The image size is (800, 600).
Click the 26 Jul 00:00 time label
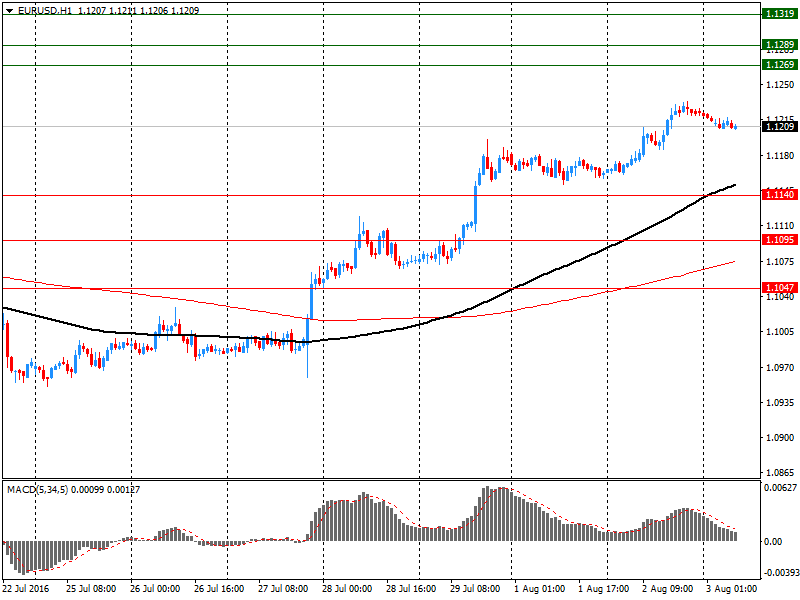pos(155,589)
